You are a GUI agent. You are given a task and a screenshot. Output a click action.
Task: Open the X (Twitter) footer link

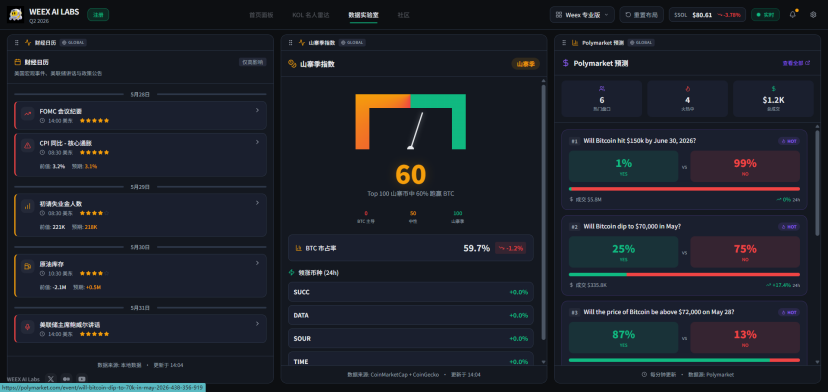pyautogui.click(x=51, y=379)
